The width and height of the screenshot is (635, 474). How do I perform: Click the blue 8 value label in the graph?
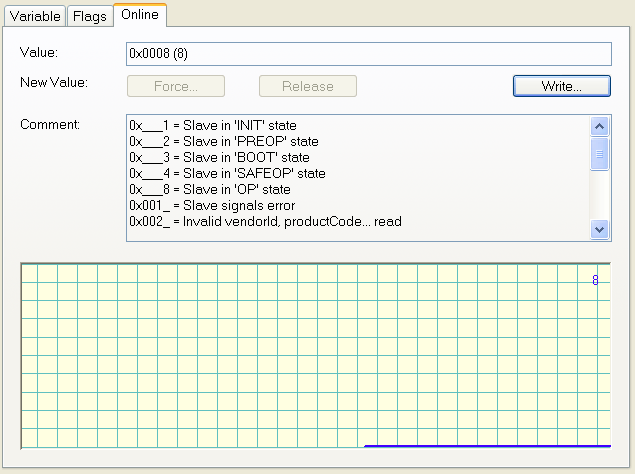(x=595, y=280)
